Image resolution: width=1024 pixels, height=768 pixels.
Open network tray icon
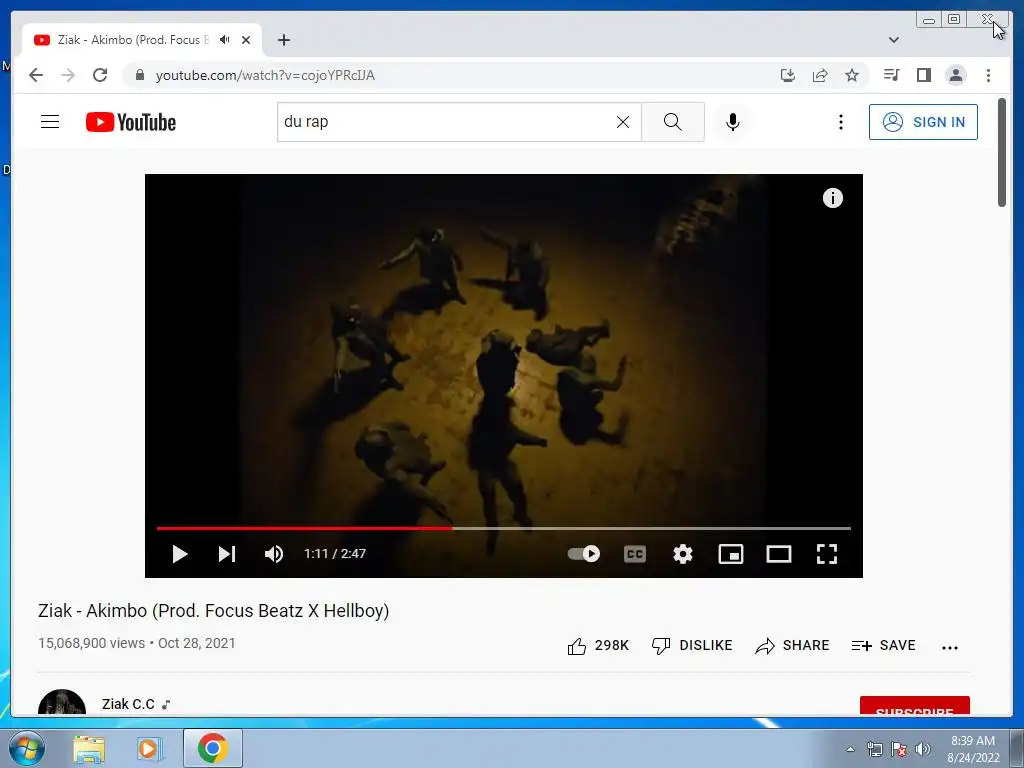[x=874, y=749]
